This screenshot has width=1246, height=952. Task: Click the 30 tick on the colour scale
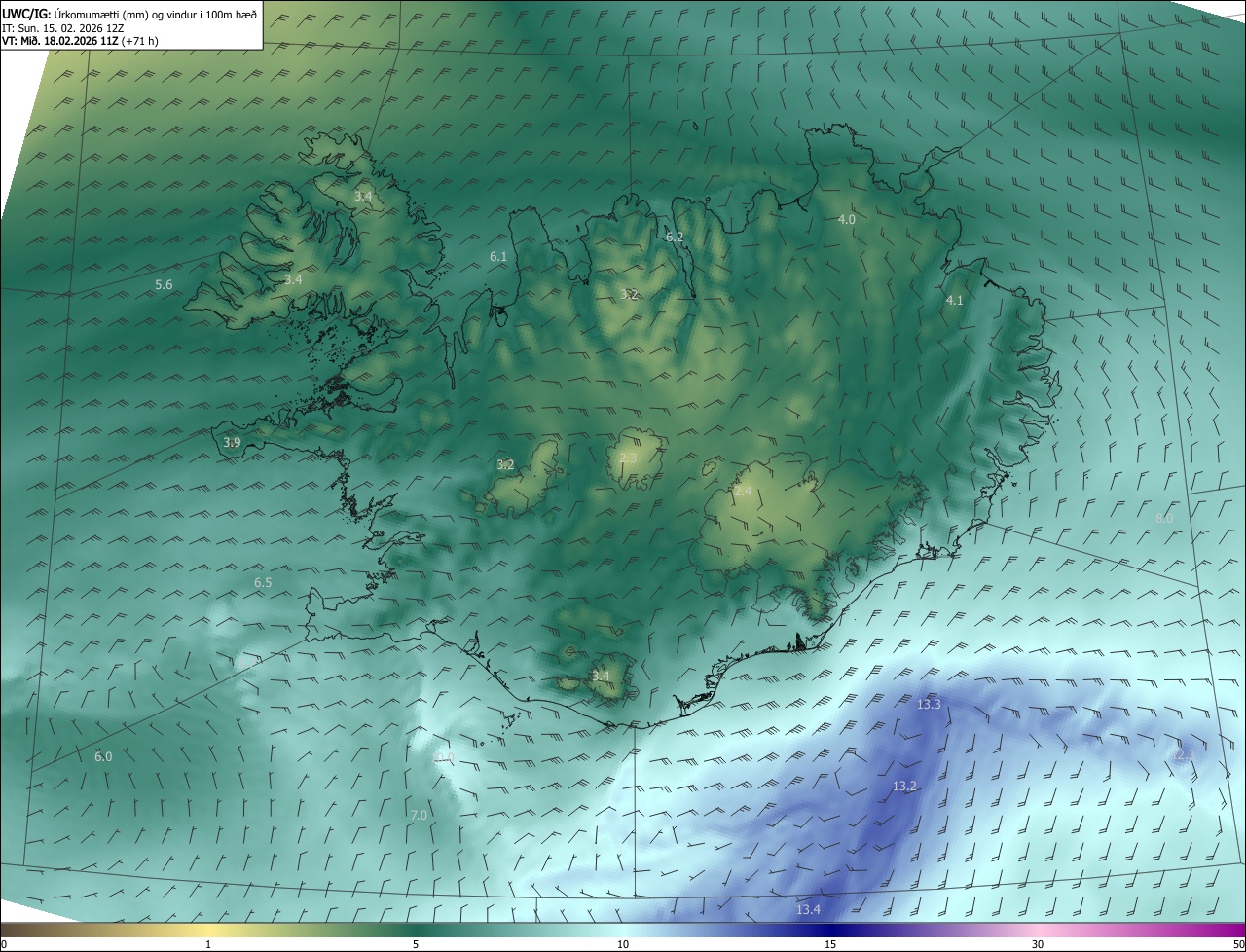pos(1038,945)
